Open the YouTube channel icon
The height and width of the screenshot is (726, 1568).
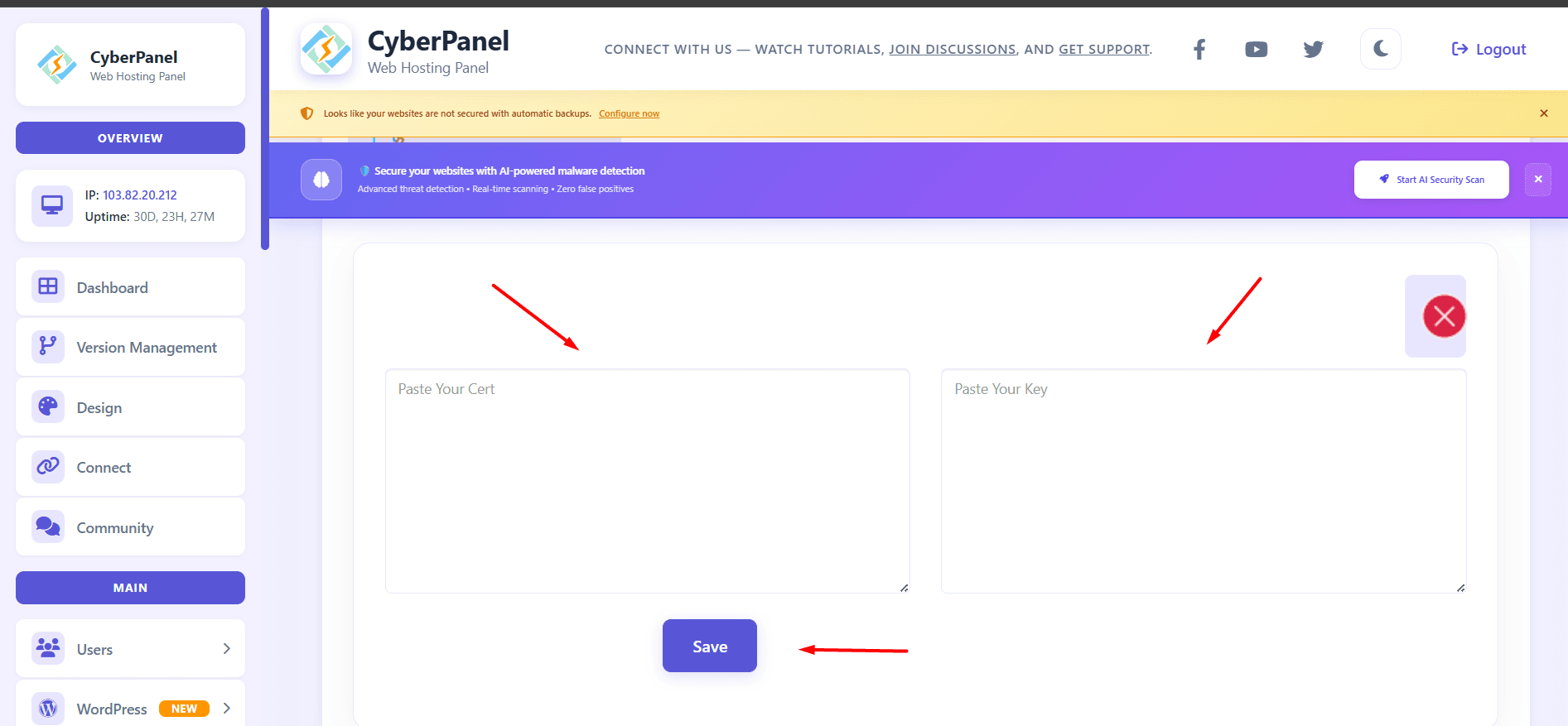tap(1256, 50)
